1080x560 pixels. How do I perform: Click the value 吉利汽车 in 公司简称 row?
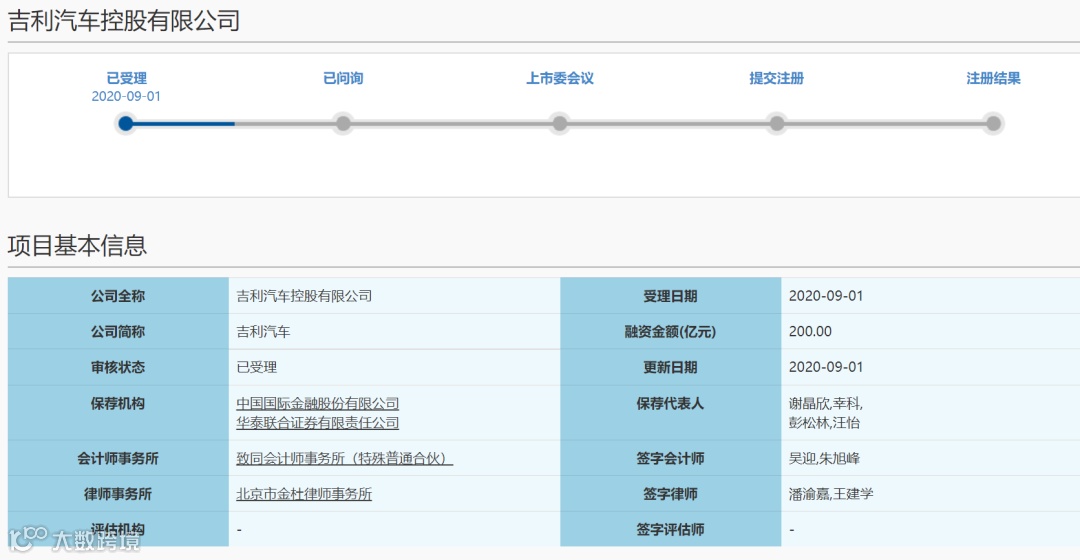(263, 332)
